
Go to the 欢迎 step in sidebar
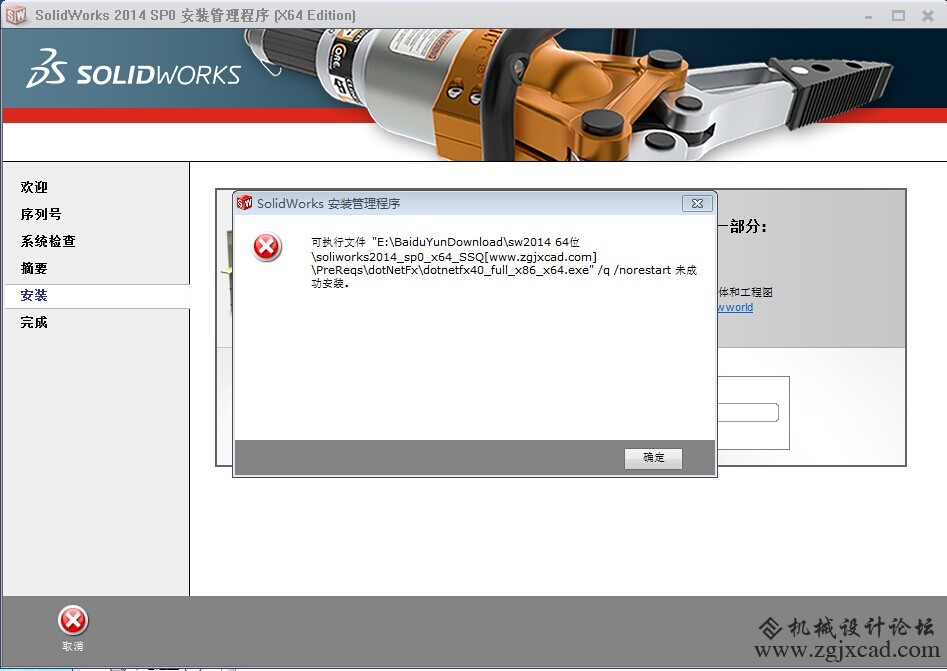(x=34, y=187)
